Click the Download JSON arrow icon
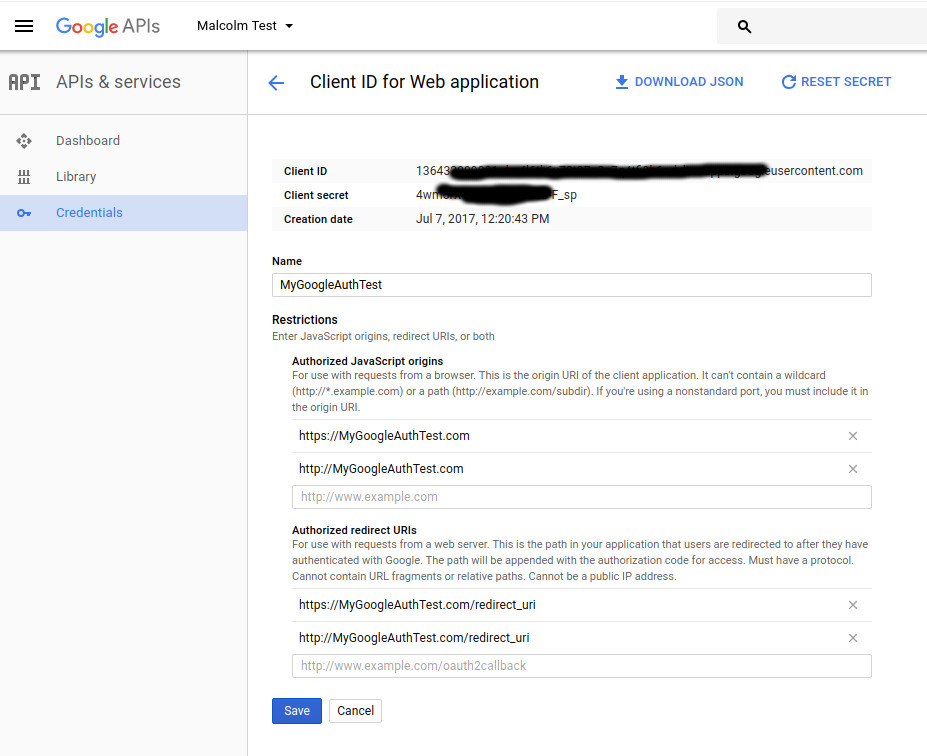Screen dimensions: 927x756 click(x=621, y=82)
